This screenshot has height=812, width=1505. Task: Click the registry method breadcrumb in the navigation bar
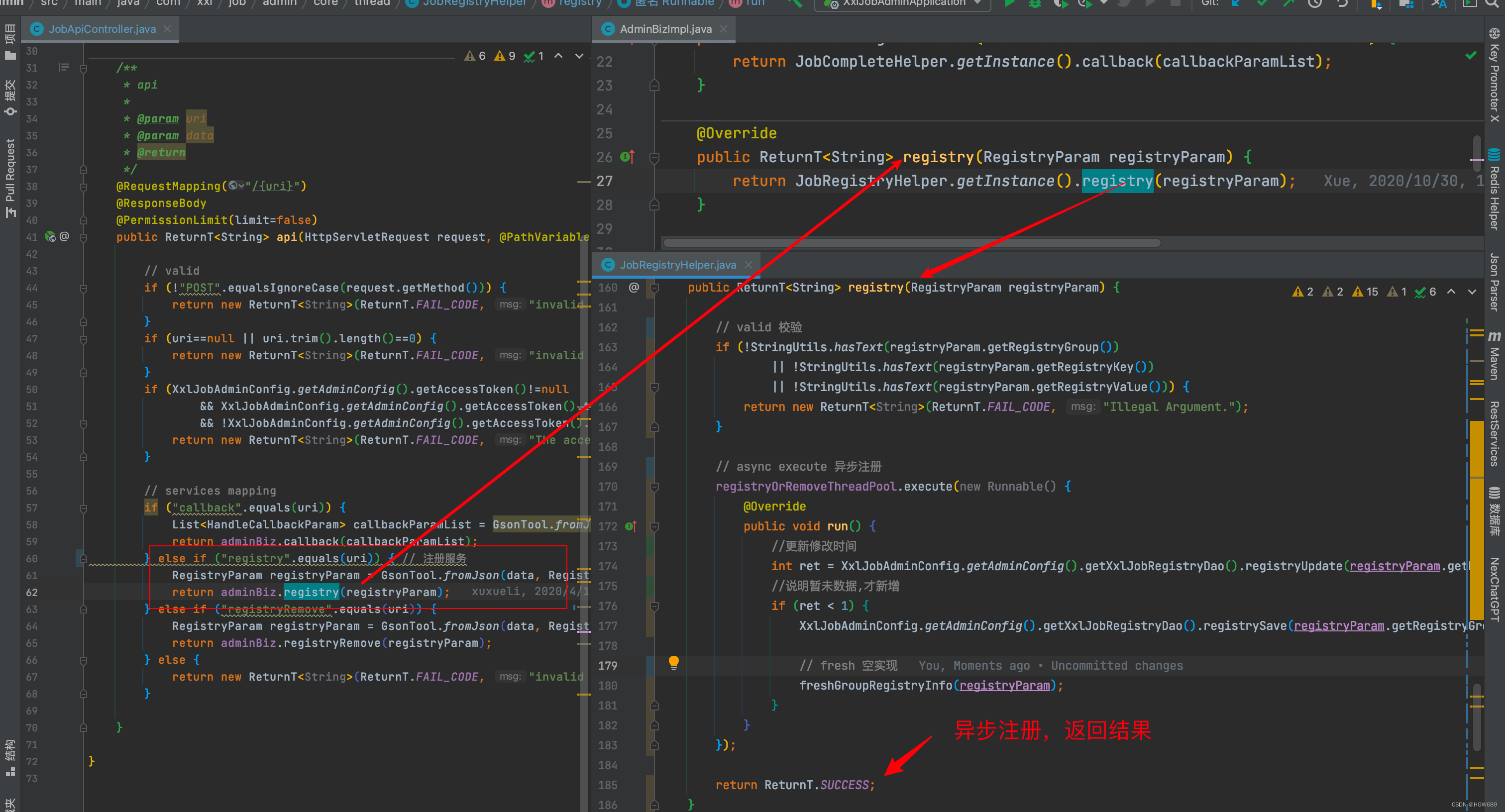[572, 3]
